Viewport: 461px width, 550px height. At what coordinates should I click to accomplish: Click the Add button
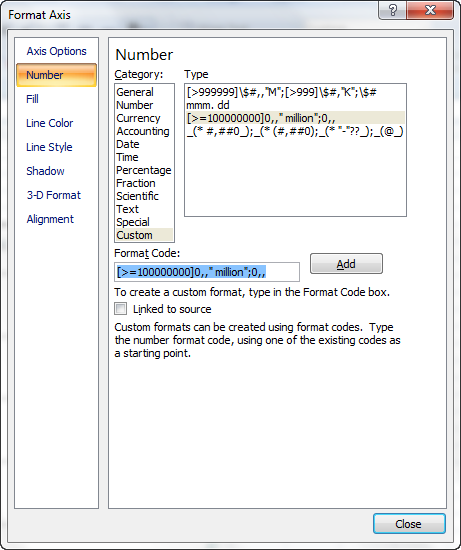346,264
